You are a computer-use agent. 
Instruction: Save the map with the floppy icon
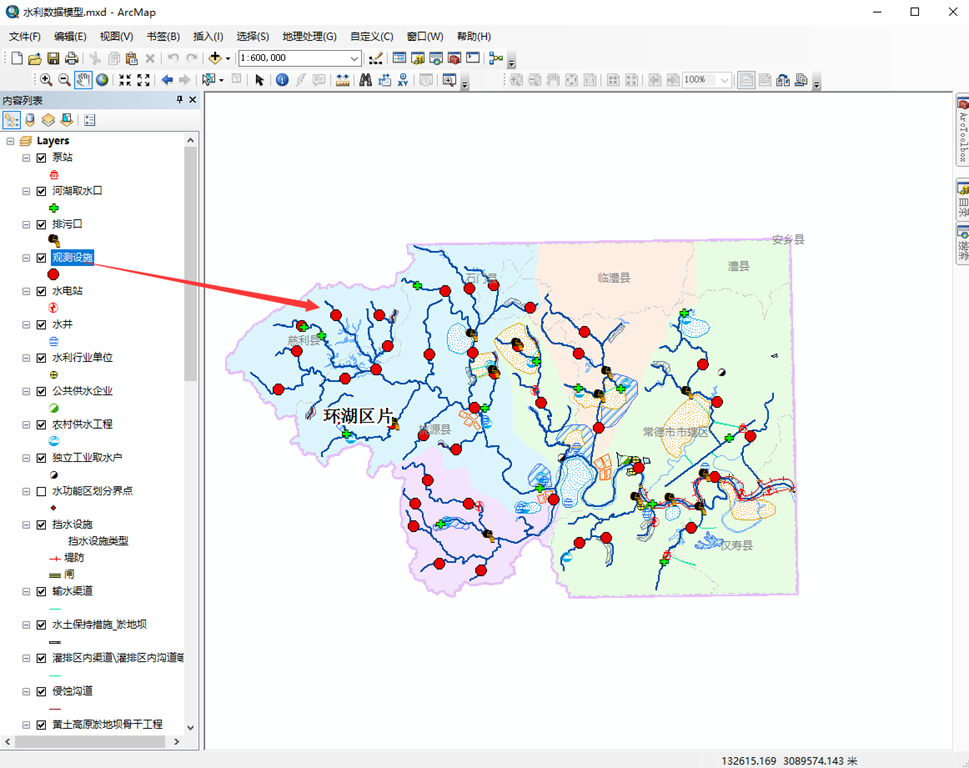coord(53,58)
